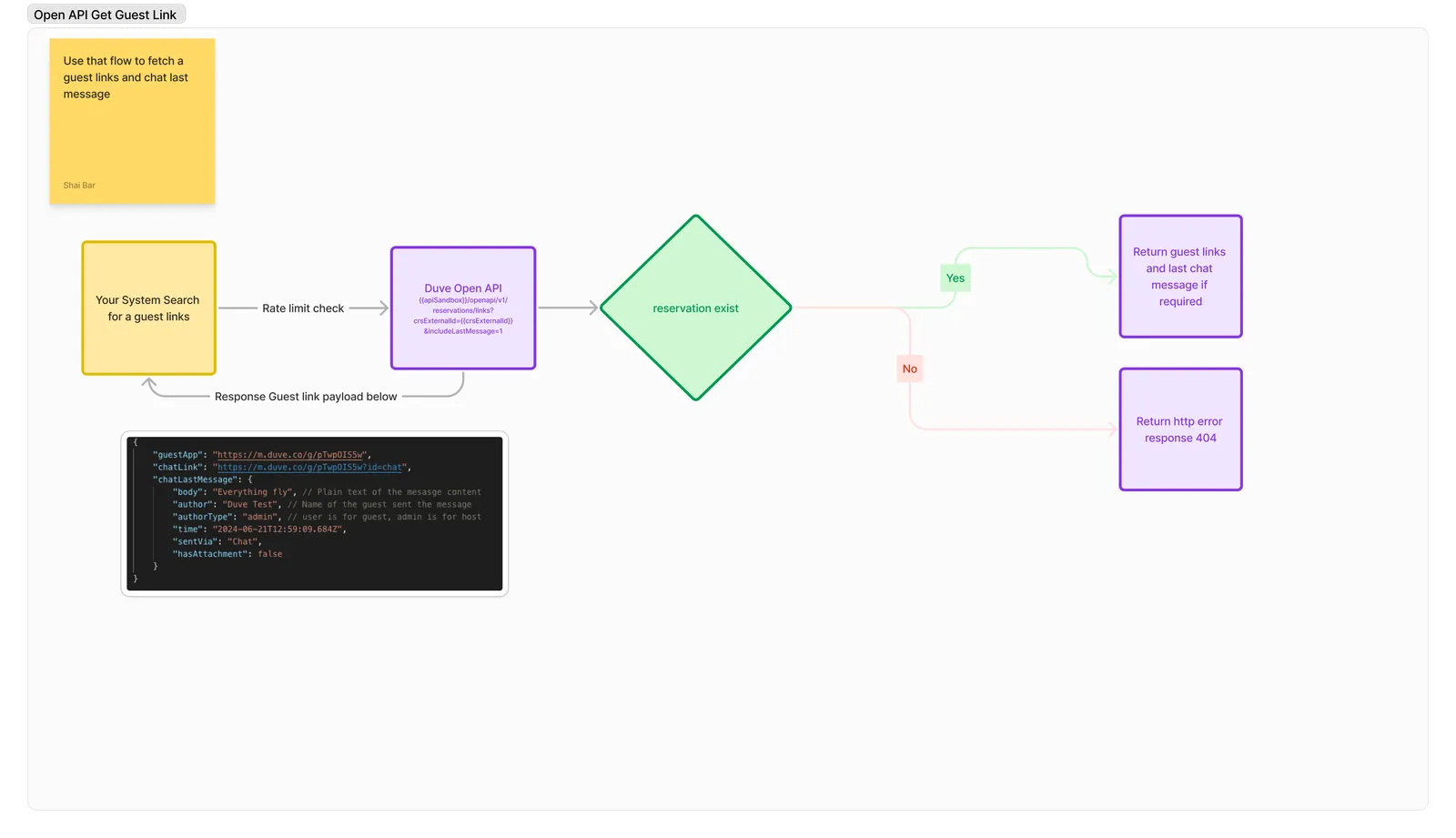Click the 'Rate limit check' connector label

click(x=303, y=308)
